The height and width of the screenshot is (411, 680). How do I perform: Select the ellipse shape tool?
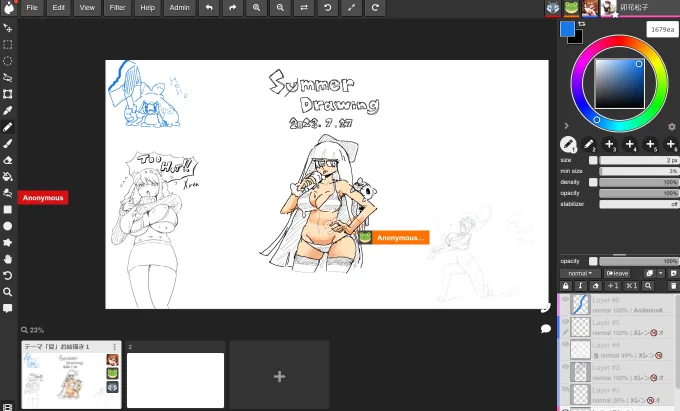pos(7,226)
